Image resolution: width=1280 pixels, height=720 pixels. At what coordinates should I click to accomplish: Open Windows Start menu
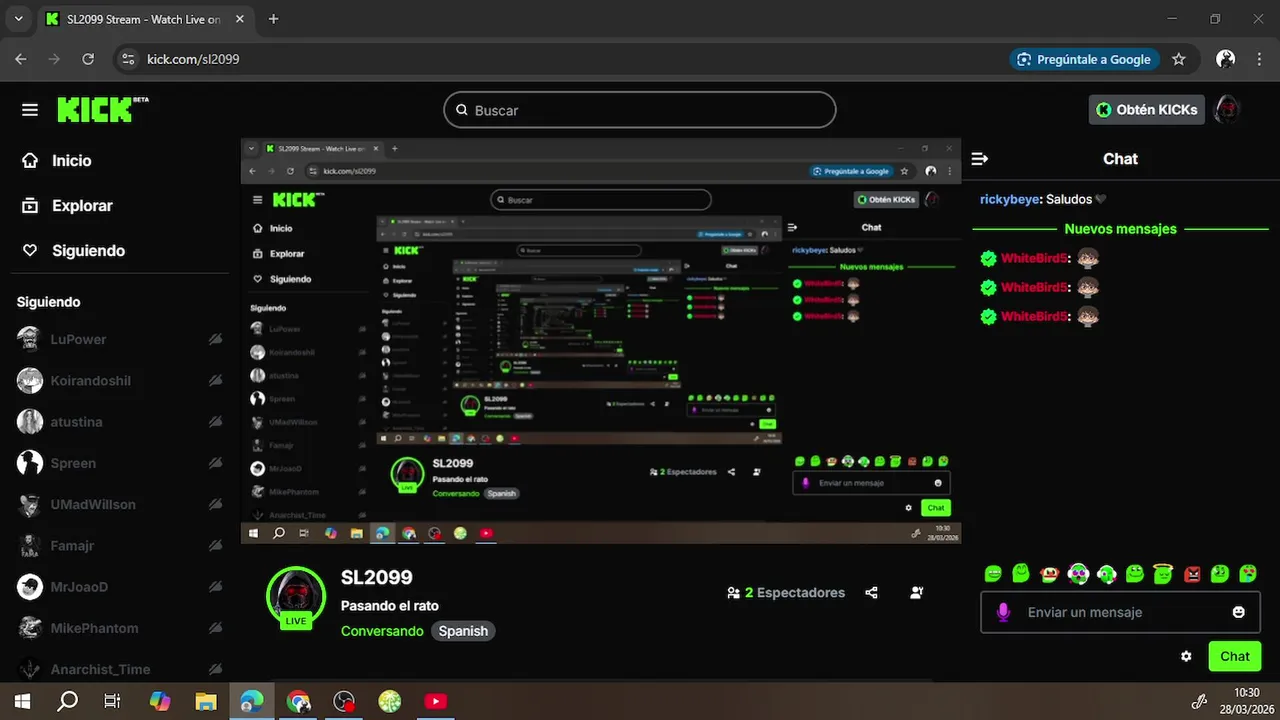[22, 702]
